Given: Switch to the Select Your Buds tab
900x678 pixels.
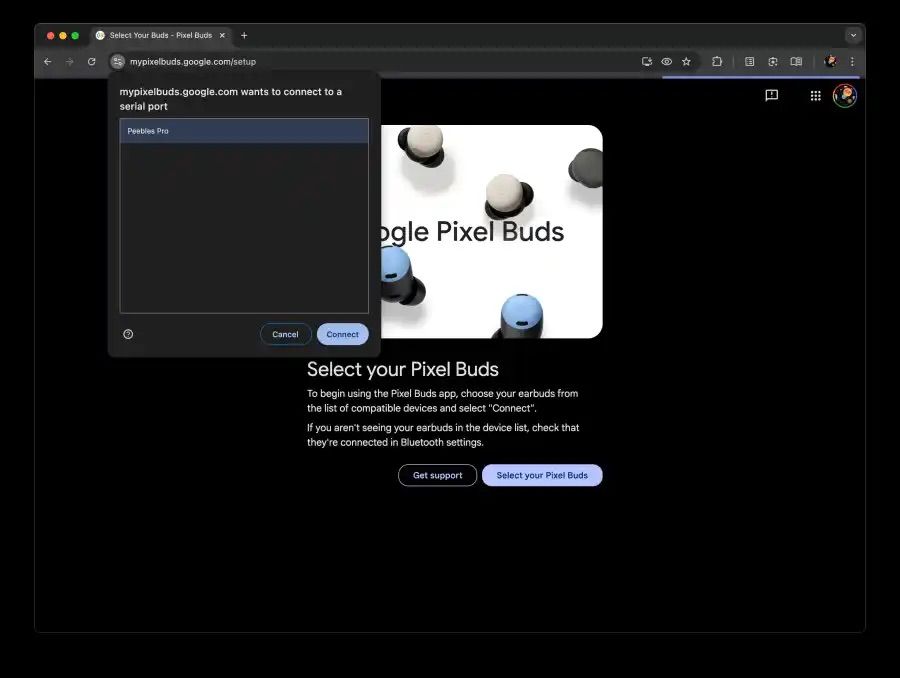Looking at the screenshot, I should [x=160, y=35].
